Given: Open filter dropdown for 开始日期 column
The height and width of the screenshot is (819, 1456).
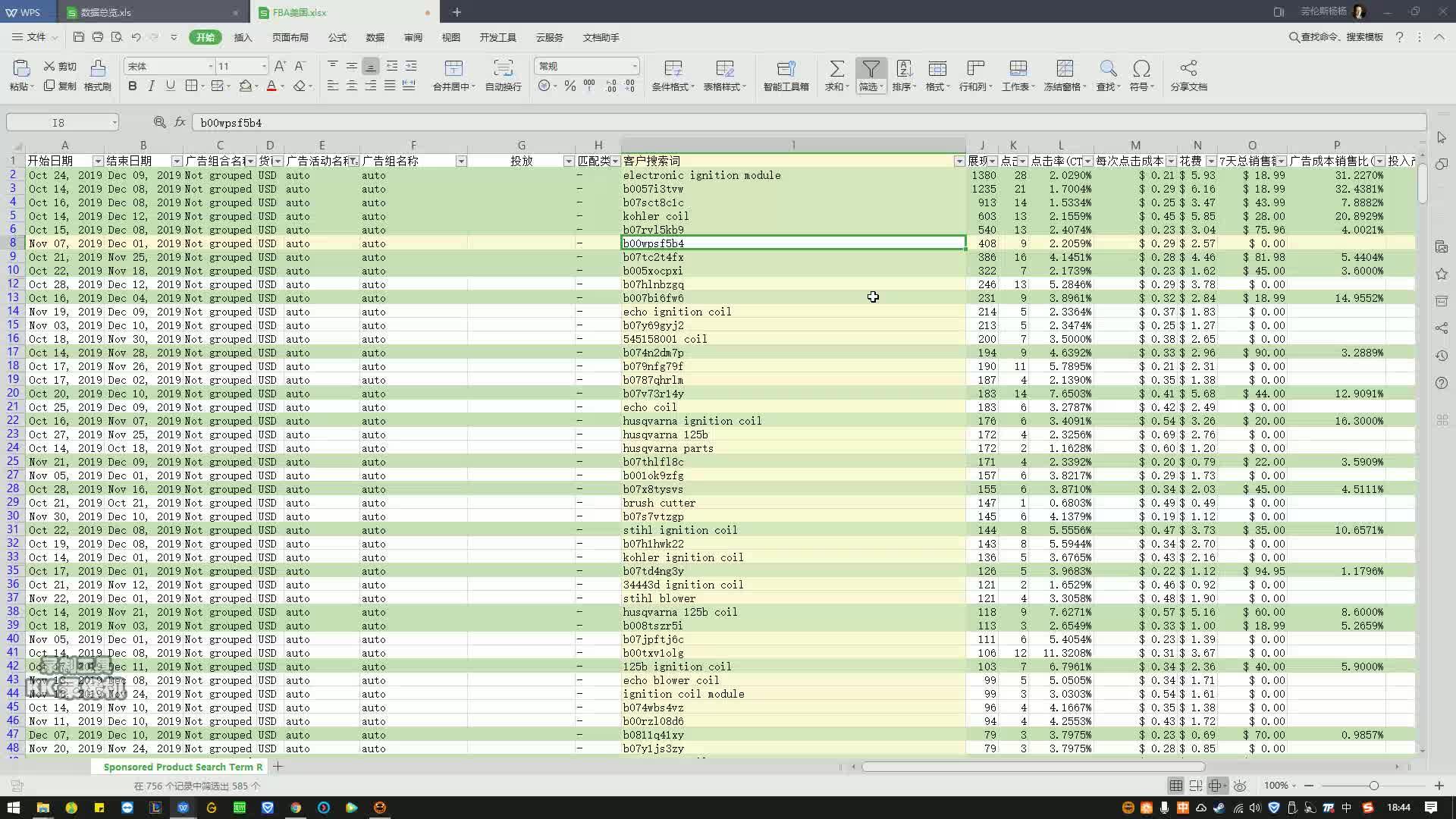Looking at the screenshot, I should (x=98, y=161).
